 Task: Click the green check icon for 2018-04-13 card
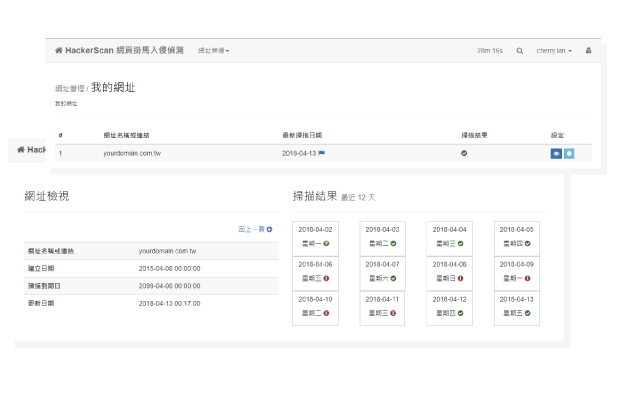point(528,313)
